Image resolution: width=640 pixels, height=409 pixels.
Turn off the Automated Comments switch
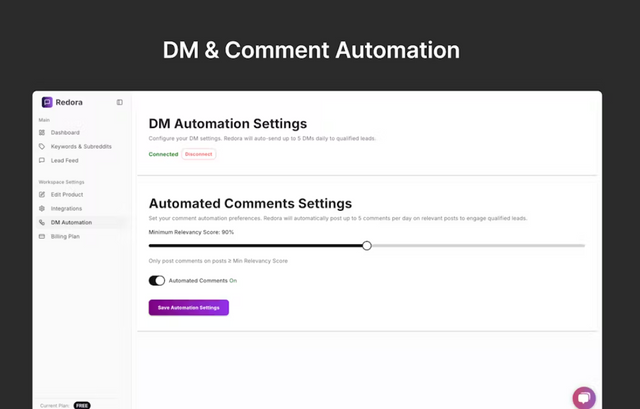pos(157,280)
